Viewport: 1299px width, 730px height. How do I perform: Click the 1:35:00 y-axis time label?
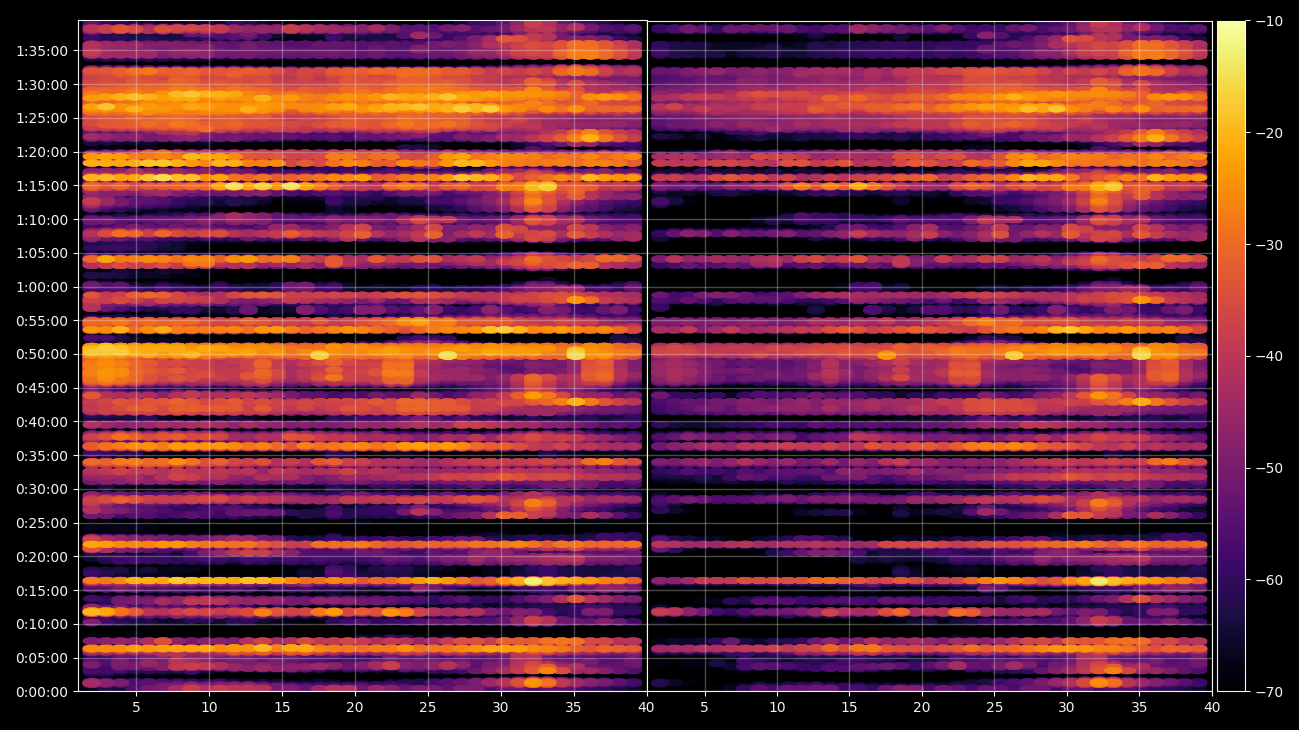[x=42, y=51]
